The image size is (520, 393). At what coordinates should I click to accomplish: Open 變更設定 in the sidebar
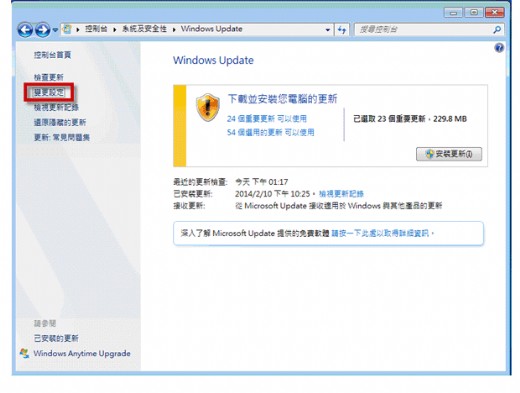coord(48,92)
